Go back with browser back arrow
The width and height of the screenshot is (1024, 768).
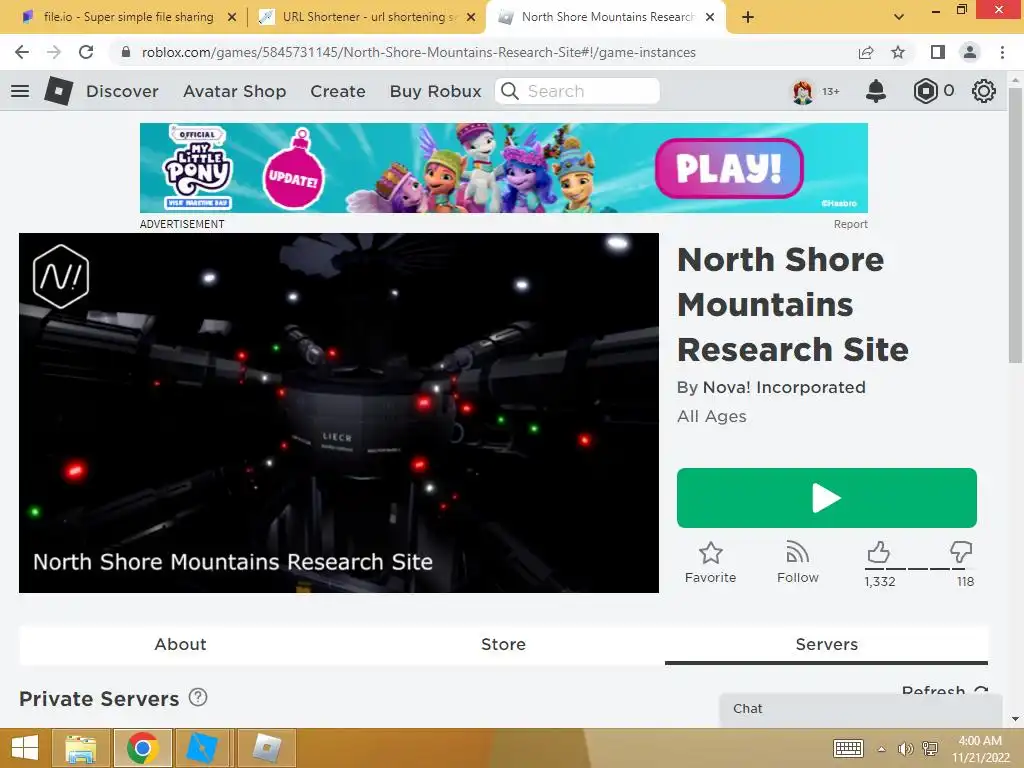22,52
